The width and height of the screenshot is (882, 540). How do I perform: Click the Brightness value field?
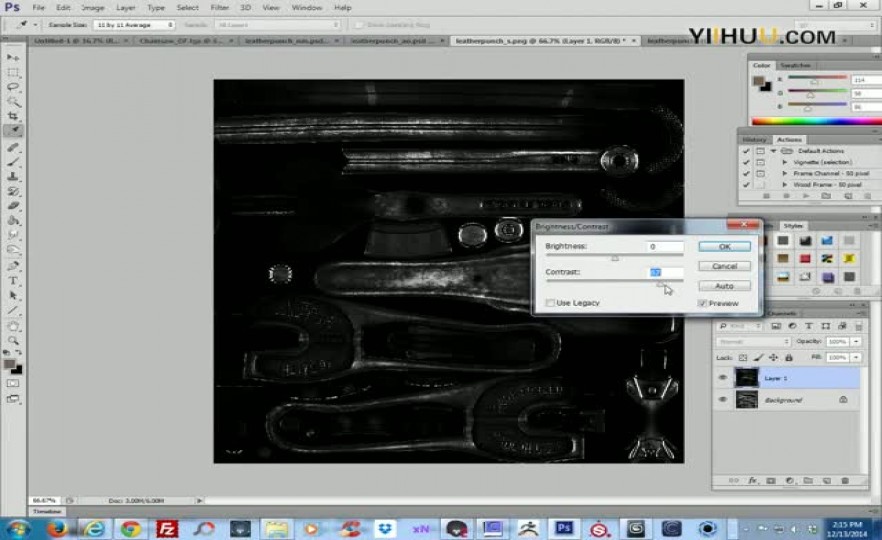(666, 246)
